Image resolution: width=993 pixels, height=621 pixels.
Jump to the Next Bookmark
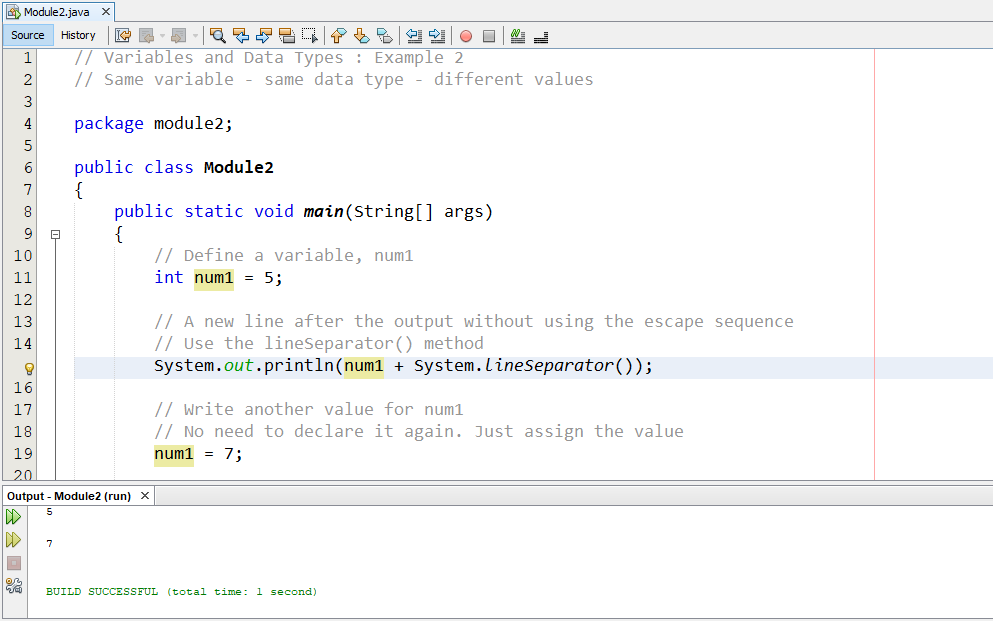coord(362,36)
